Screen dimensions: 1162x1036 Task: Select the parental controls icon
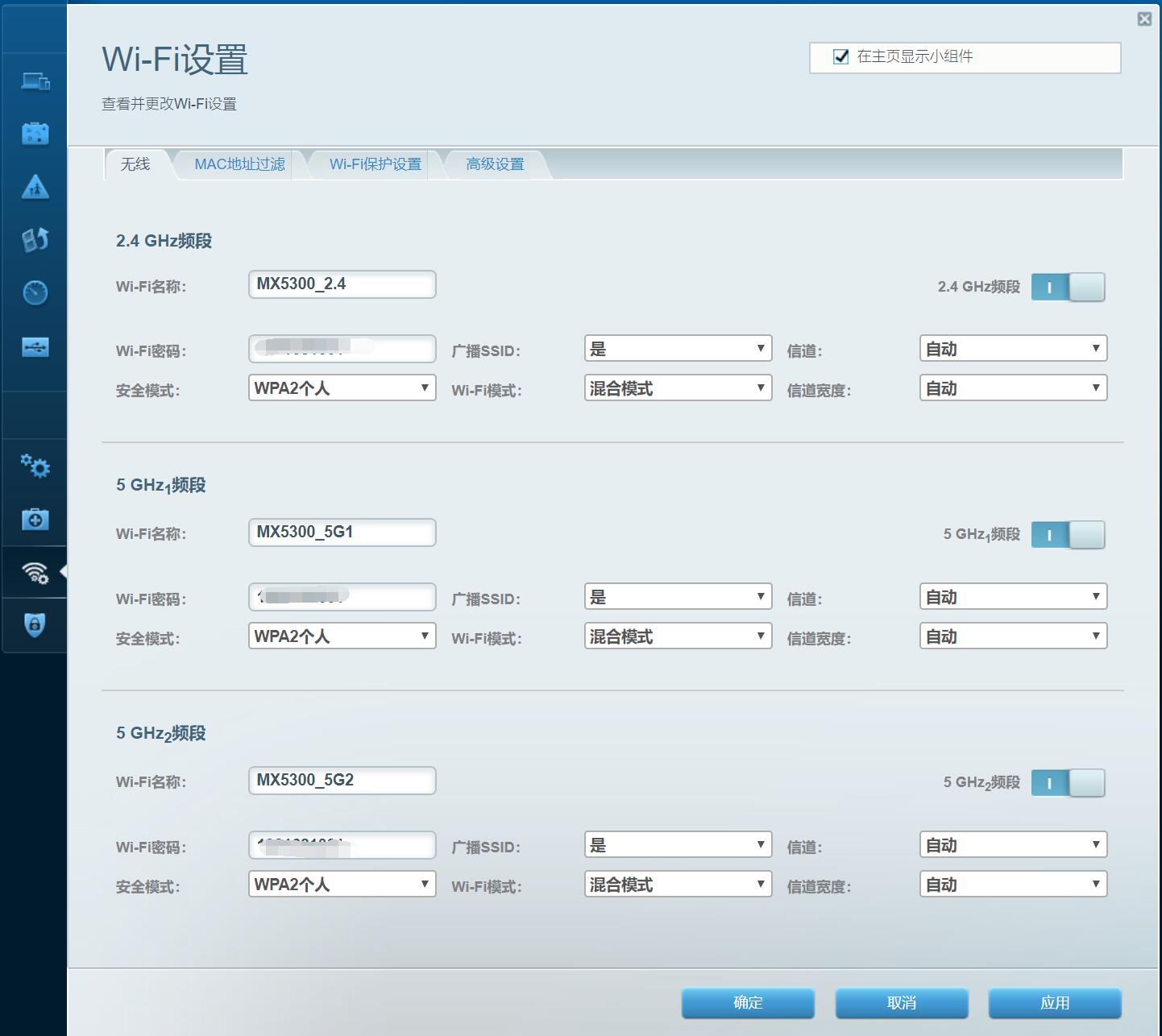[x=35, y=187]
